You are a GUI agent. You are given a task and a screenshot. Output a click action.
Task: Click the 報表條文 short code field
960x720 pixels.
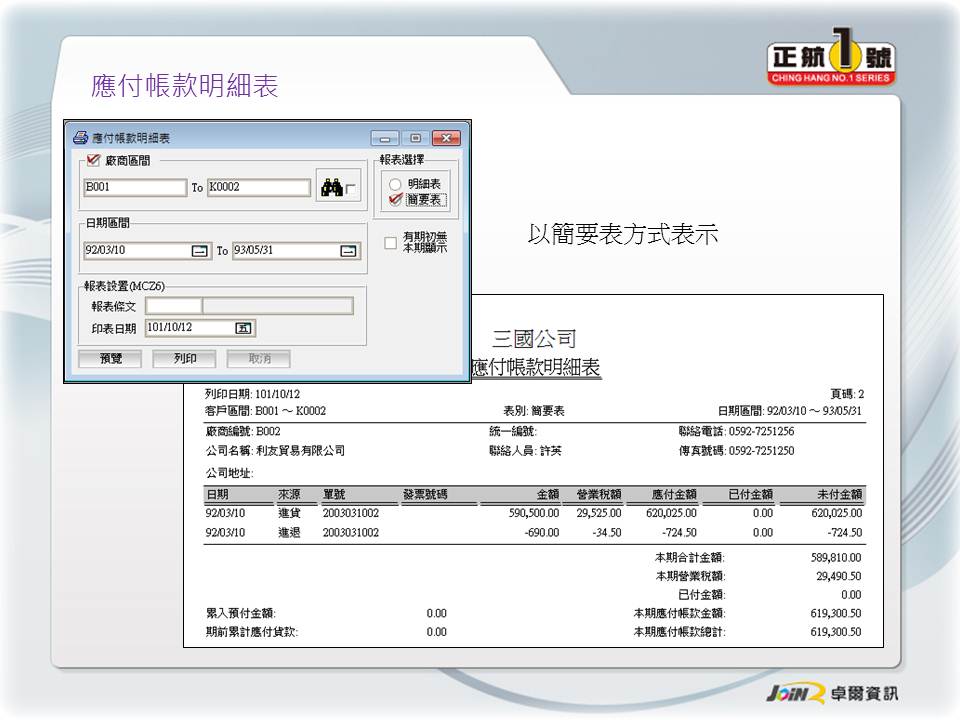pos(174,306)
